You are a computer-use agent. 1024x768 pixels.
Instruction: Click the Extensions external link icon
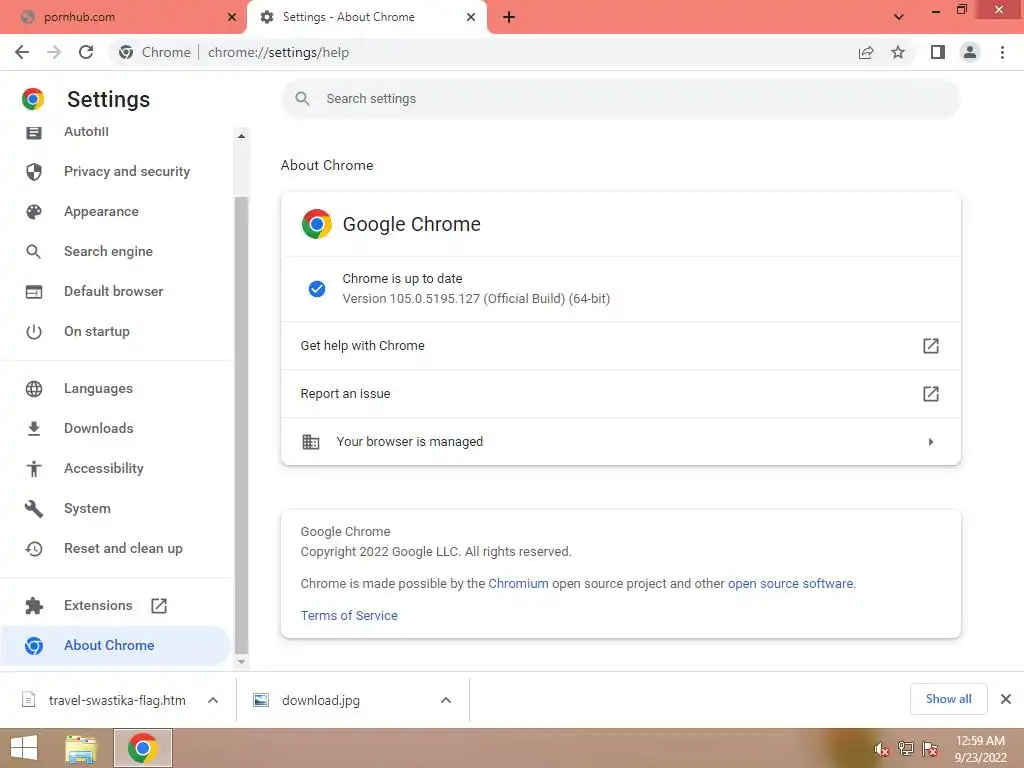(x=159, y=606)
